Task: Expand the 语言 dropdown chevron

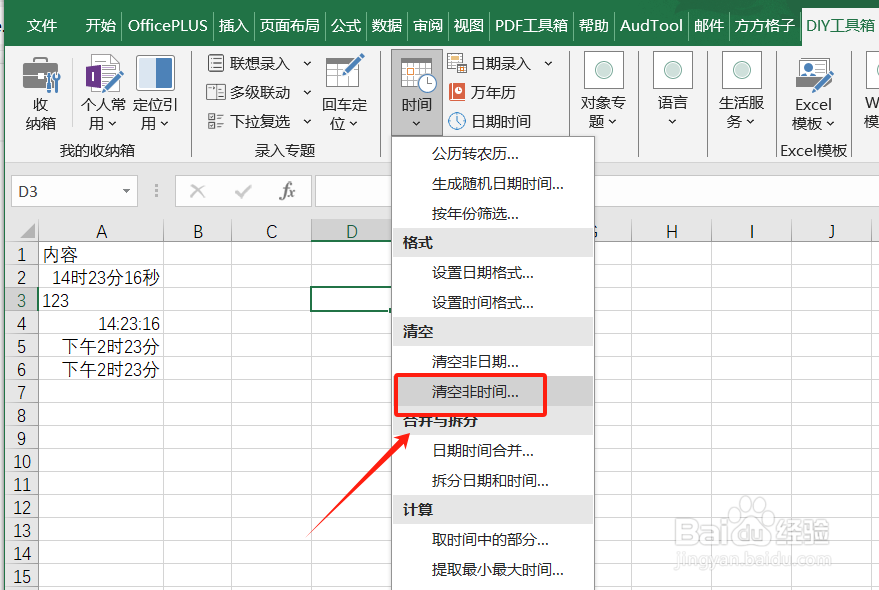Action: pyautogui.click(x=673, y=122)
